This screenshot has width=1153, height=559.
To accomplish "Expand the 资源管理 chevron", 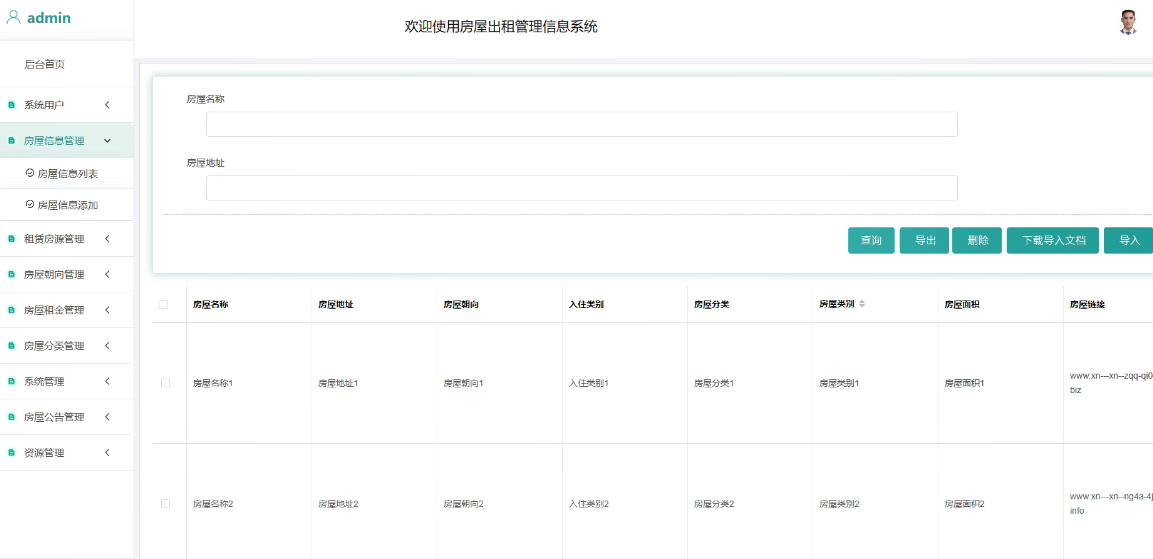I will tap(107, 453).
